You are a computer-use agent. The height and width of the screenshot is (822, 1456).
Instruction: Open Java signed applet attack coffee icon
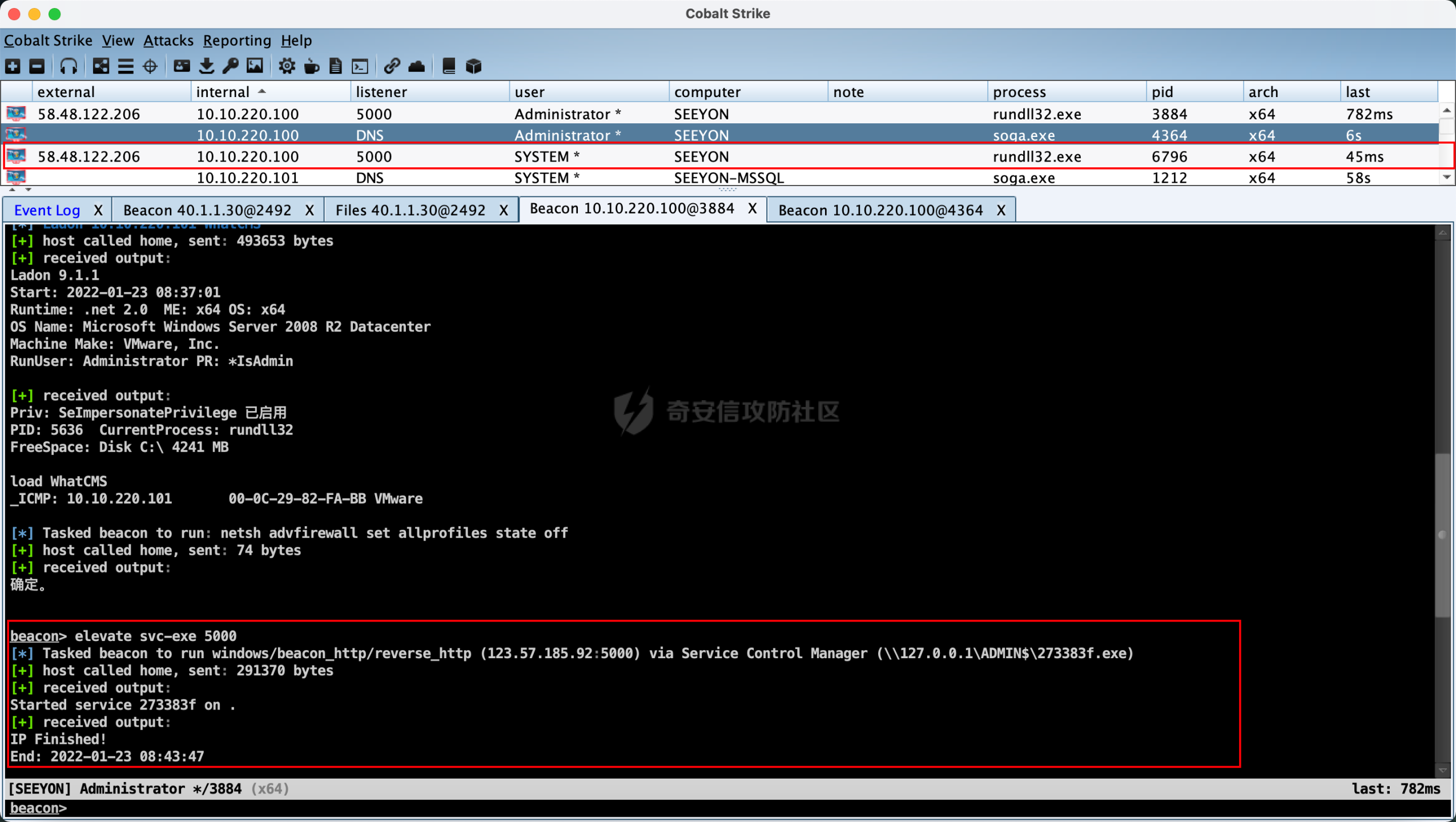[311, 66]
